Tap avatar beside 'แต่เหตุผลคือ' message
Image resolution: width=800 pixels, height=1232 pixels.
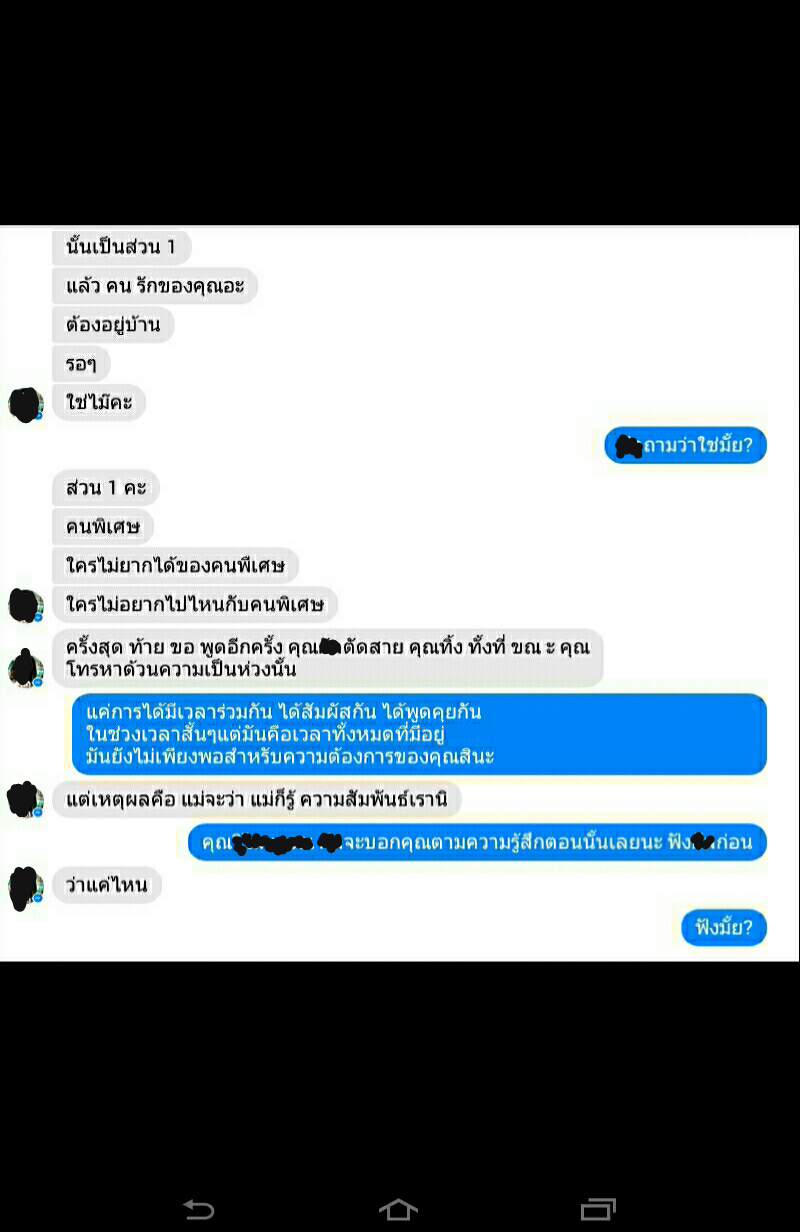point(25,799)
